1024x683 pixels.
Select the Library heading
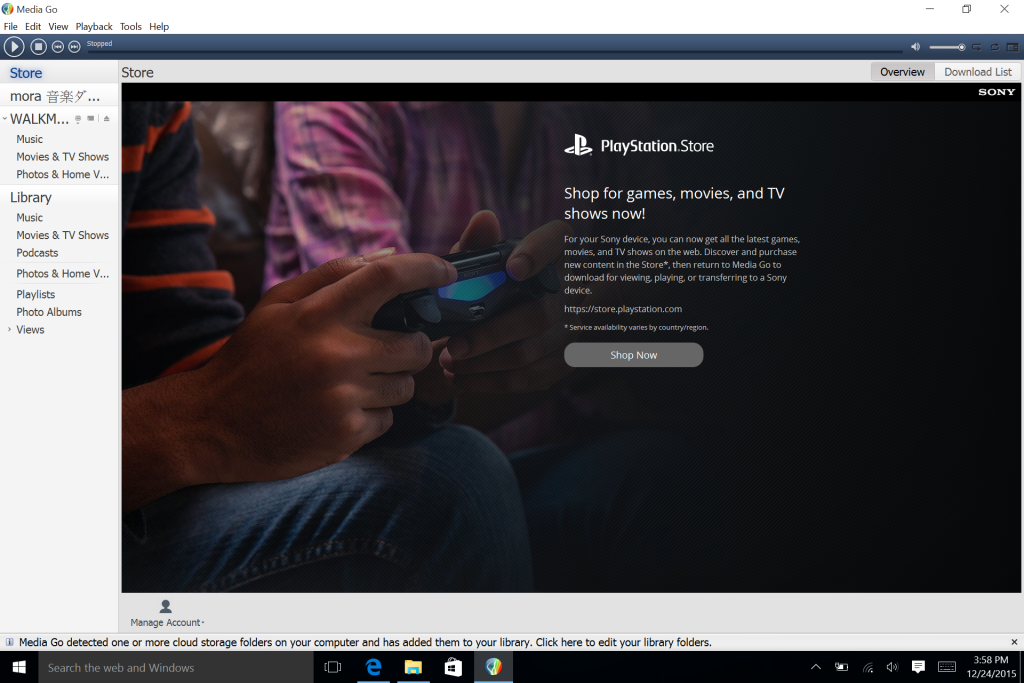[31, 197]
